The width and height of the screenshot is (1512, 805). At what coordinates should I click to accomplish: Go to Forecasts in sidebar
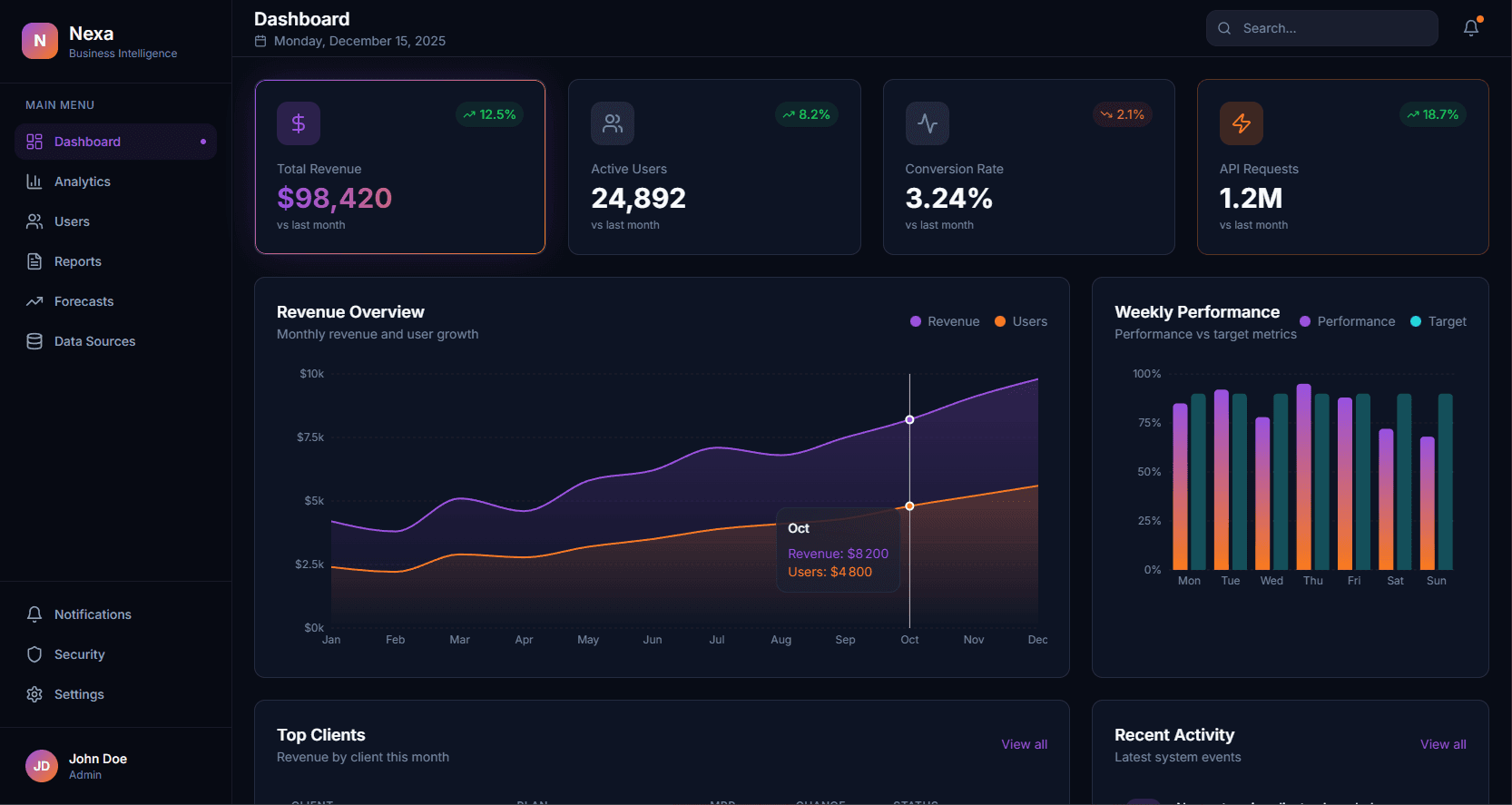tap(83, 301)
